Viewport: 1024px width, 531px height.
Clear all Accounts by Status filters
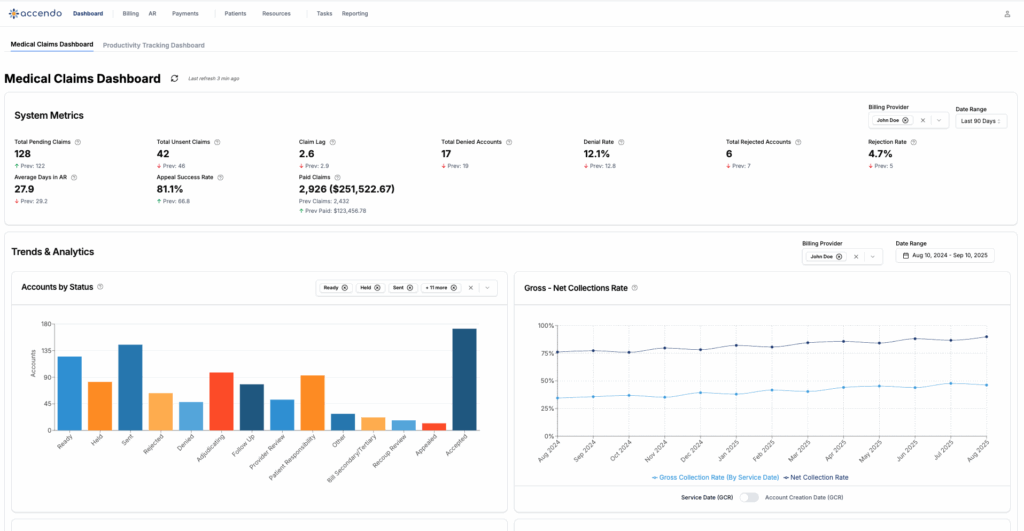tap(471, 287)
